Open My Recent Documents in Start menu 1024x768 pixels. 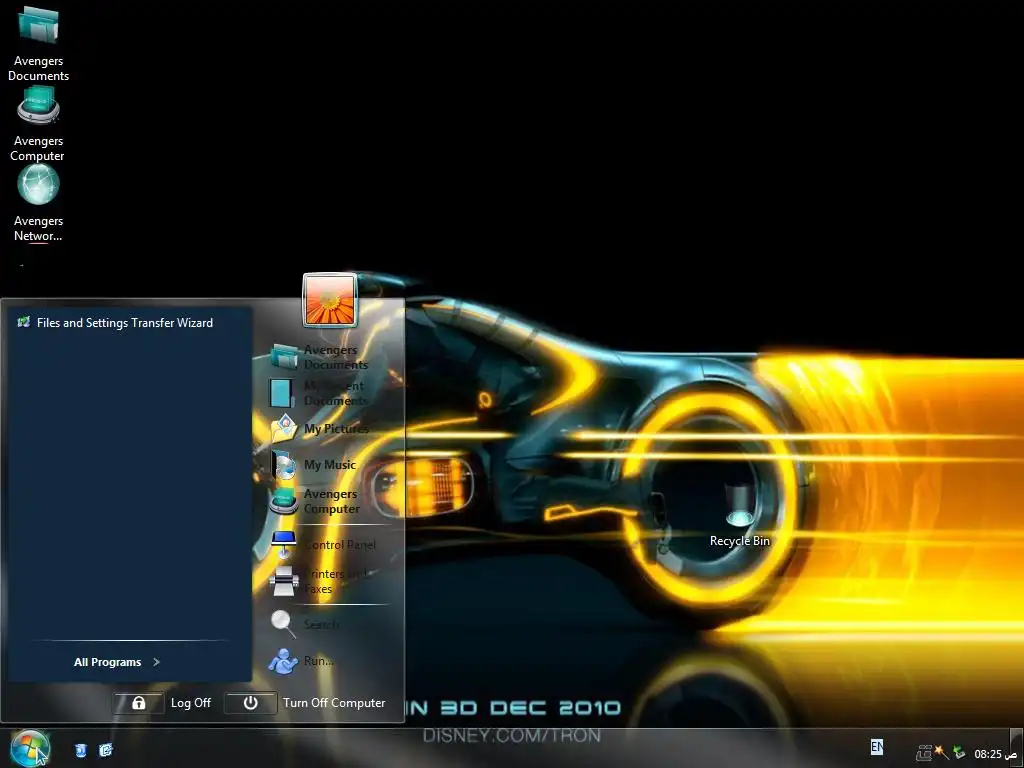320,392
